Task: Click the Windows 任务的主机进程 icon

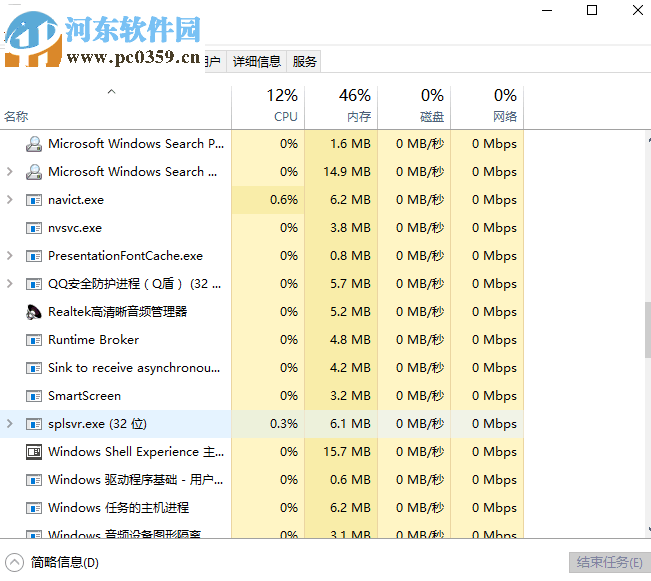Action: [x=34, y=508]
